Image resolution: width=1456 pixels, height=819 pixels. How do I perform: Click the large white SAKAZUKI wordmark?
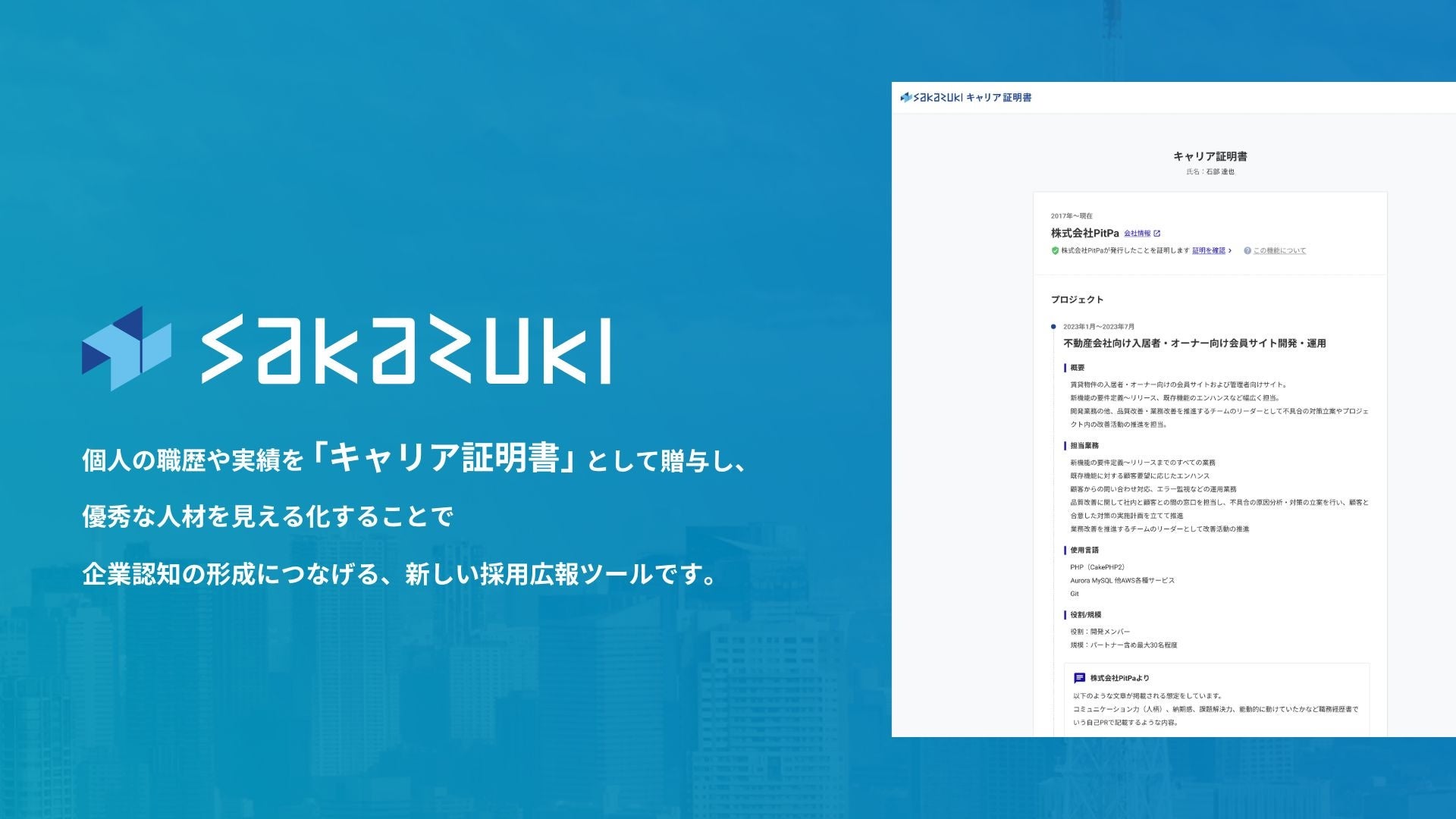click(x=406, y=350)
